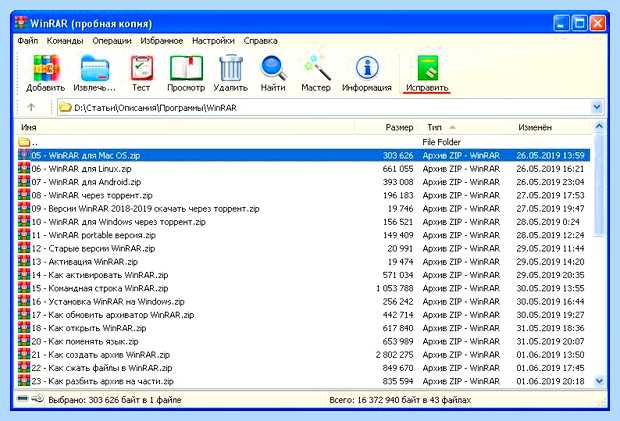
Task: Click the key icon in status bar
Action: [x=38, y=398]
